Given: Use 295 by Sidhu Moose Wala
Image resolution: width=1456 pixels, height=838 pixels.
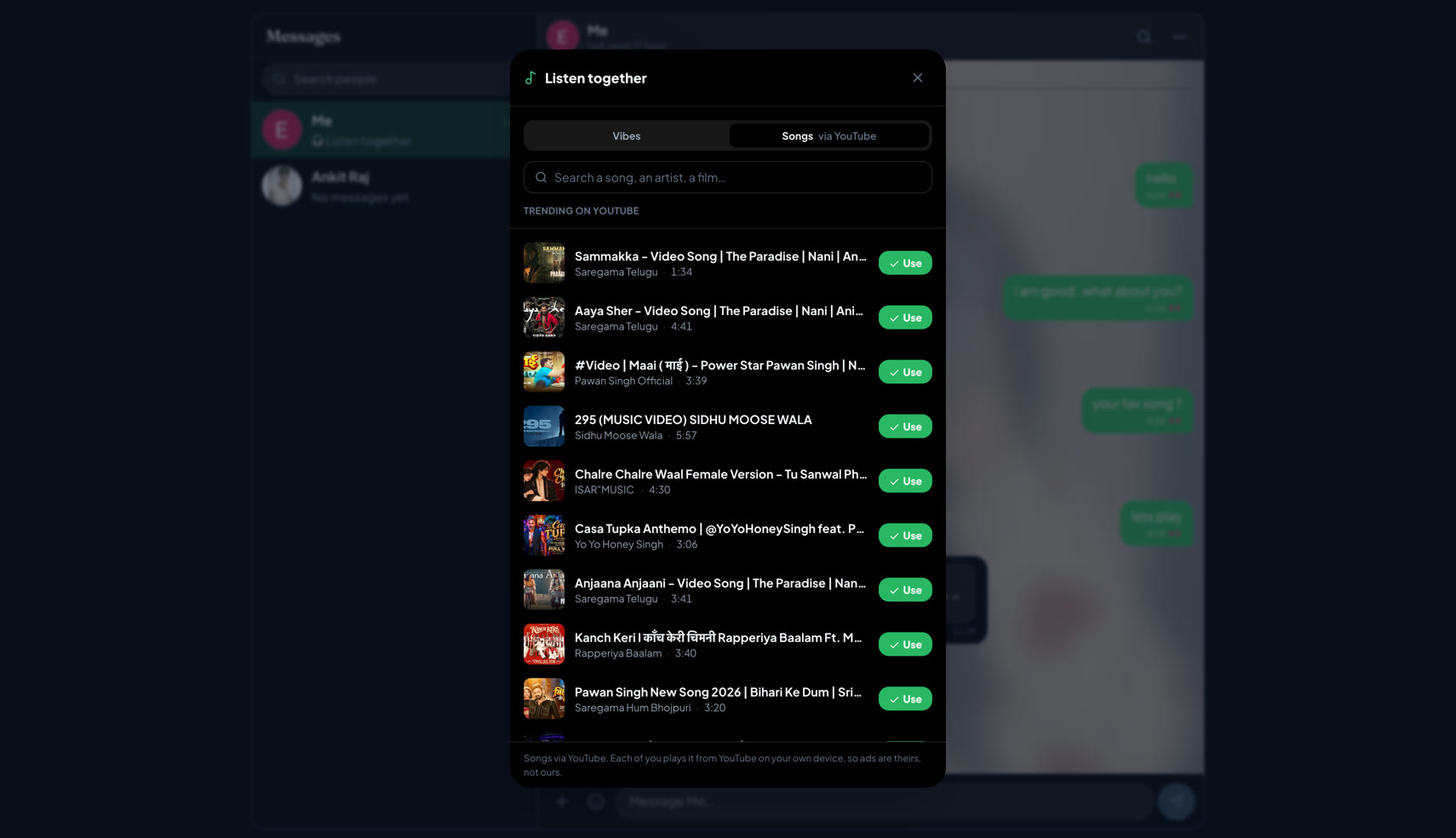Looking at the screenshot, I should 905,427.
